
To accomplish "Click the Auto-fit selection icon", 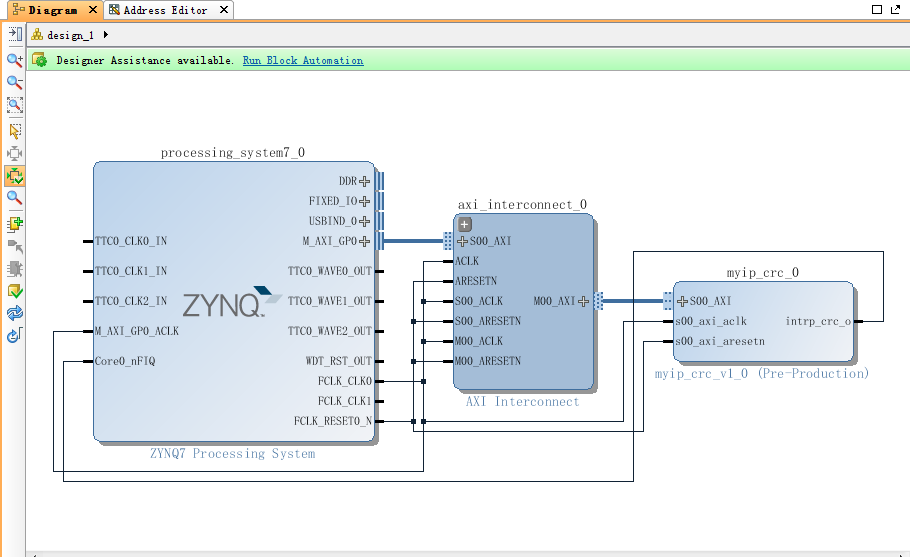I will point(15,153).
